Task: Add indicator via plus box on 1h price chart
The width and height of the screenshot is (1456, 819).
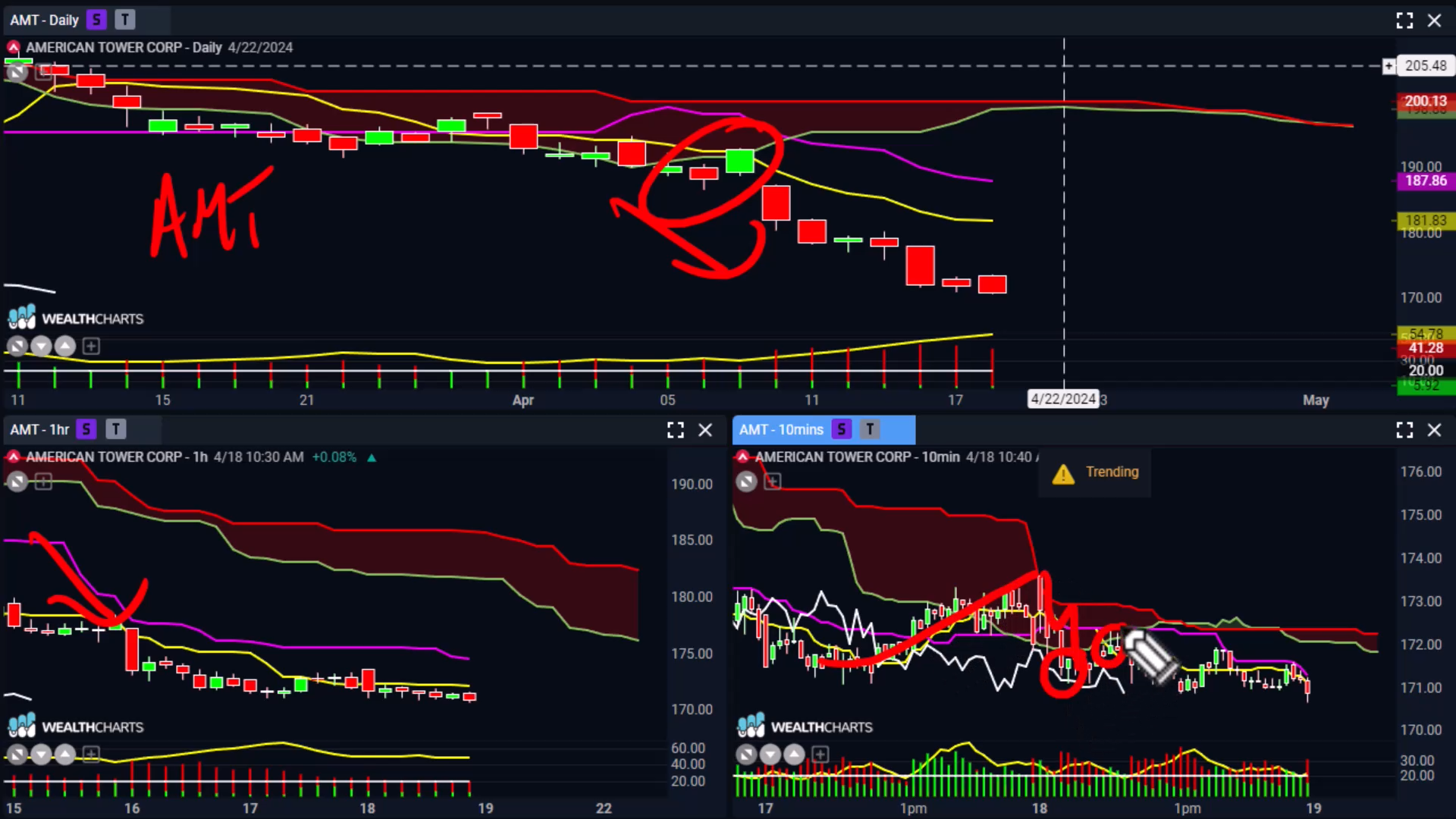Action: [x=44, y=482]
